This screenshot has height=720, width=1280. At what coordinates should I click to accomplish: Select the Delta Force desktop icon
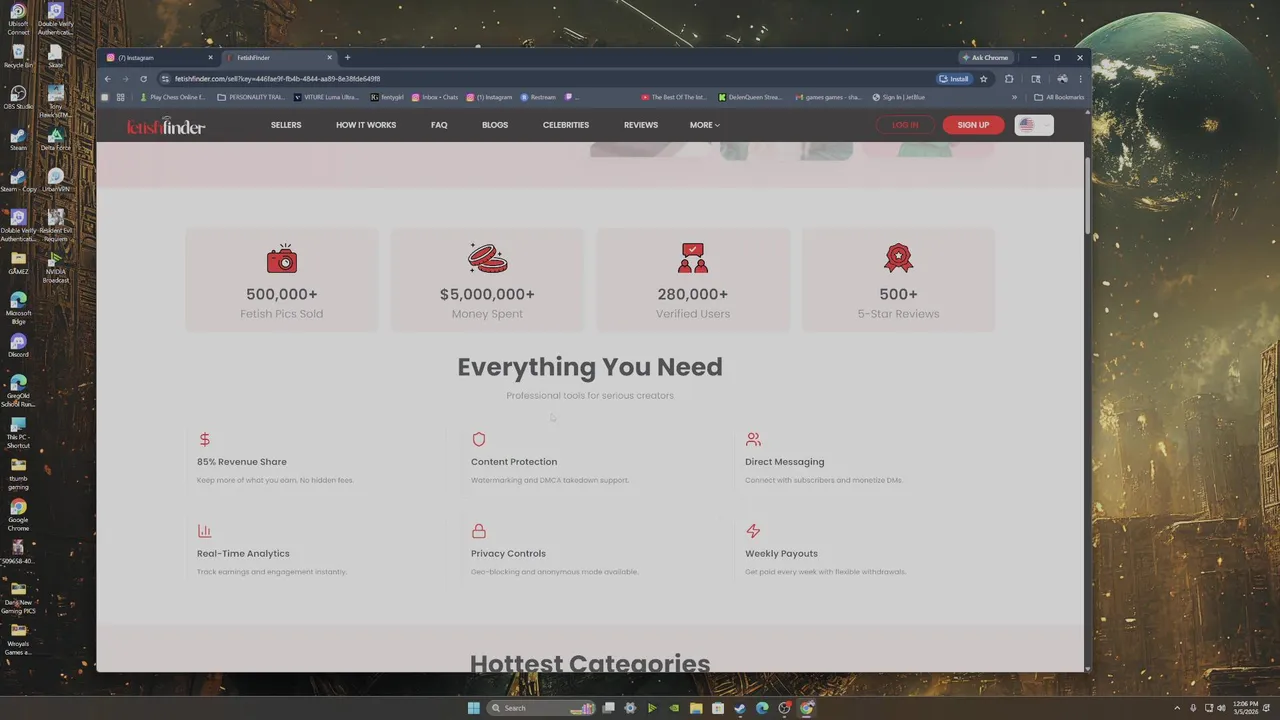[56, 139]
